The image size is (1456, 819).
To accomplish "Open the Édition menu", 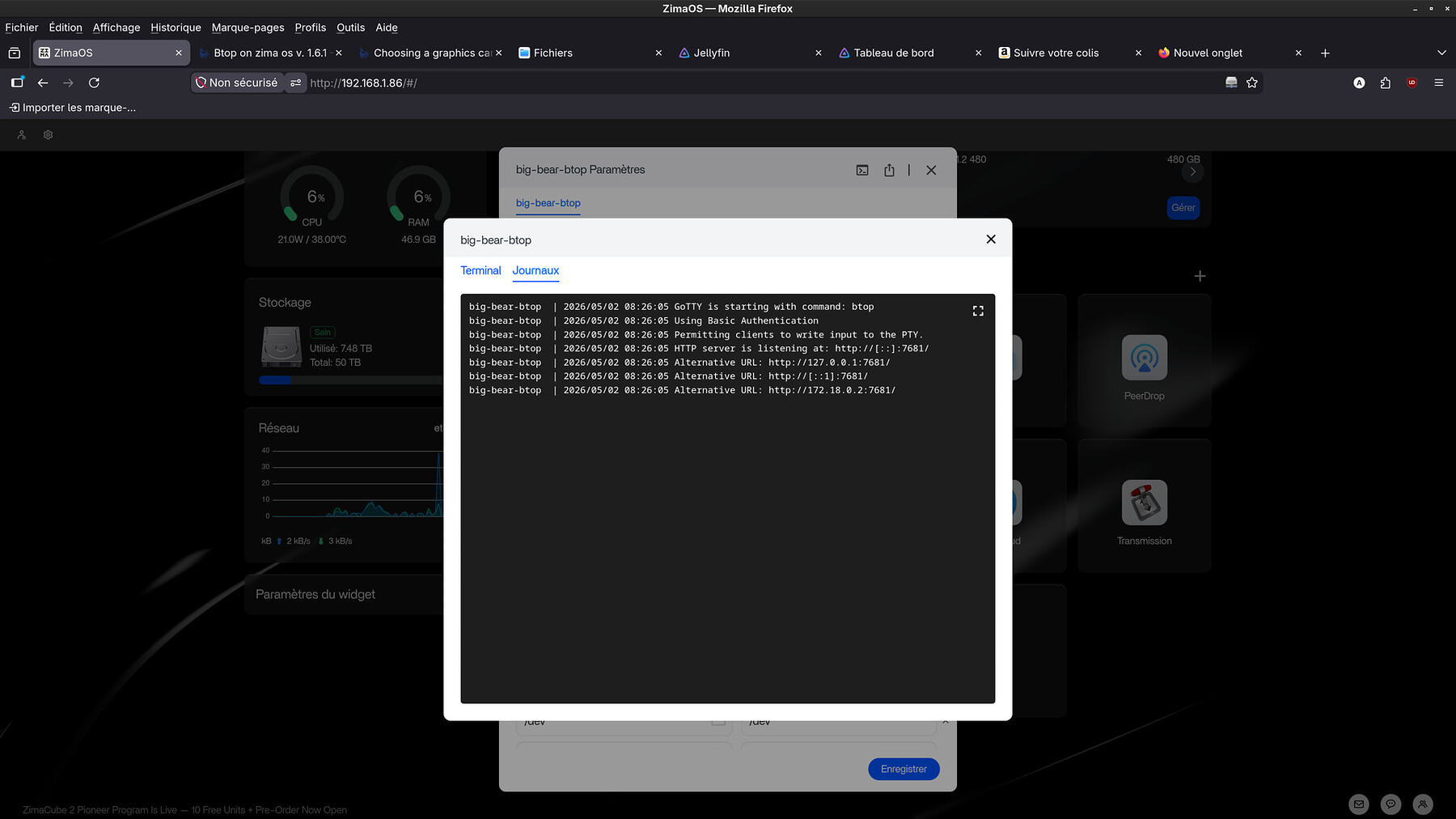I will (x=66, y=28).
